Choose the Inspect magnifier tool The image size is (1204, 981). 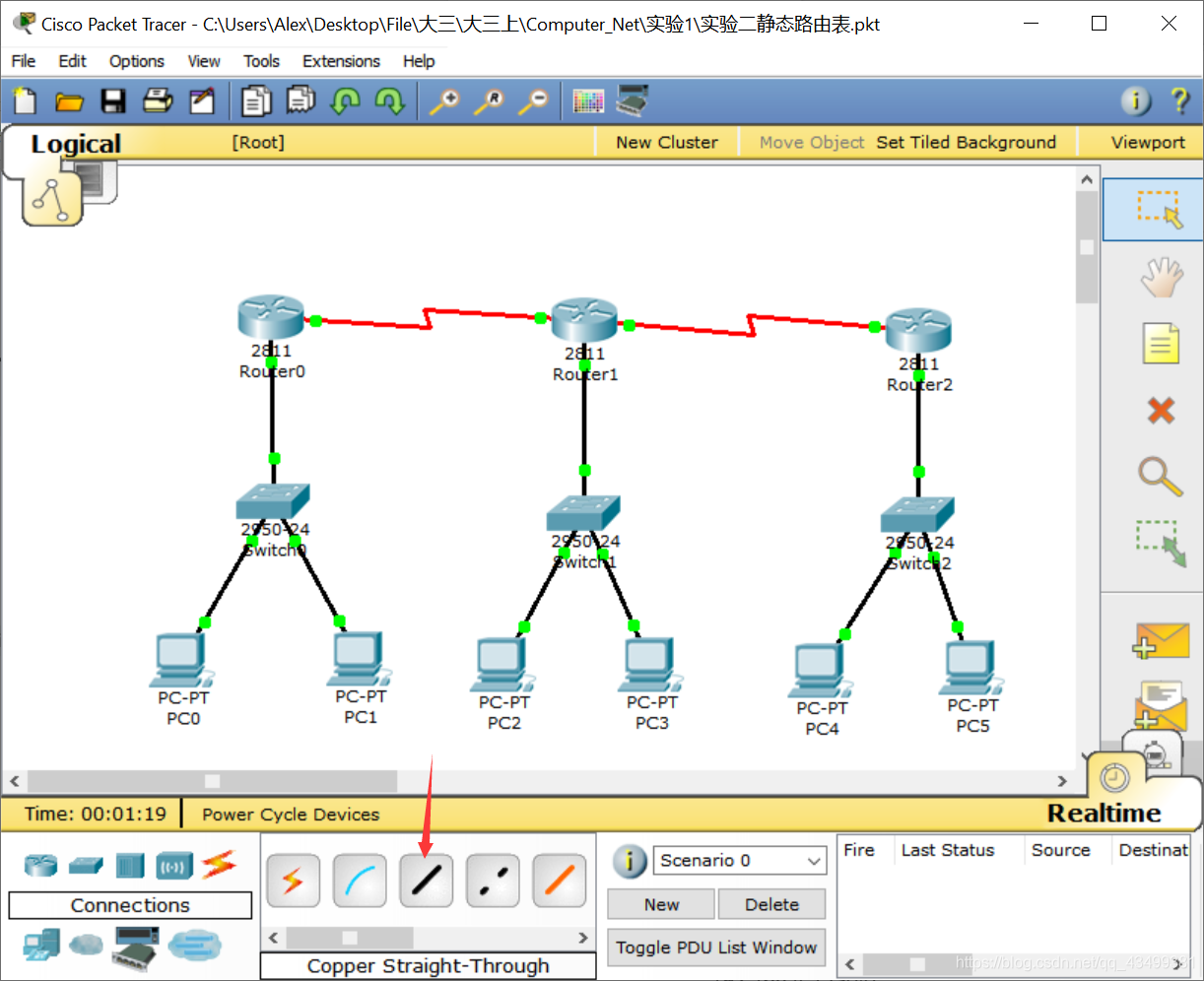[1160, 476]
